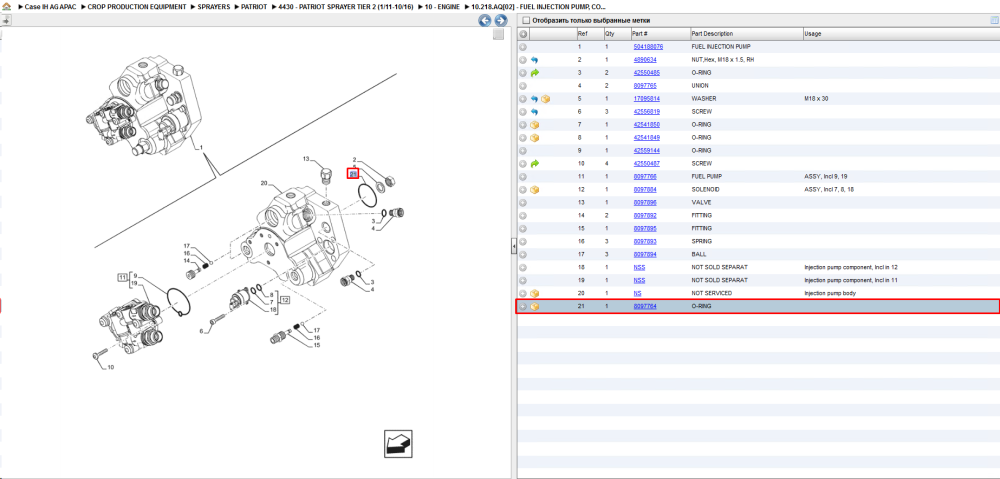Screen dimensions: 1000x479
Task: Select callout 20 in the diagram
Action: [x=263, y=183]
